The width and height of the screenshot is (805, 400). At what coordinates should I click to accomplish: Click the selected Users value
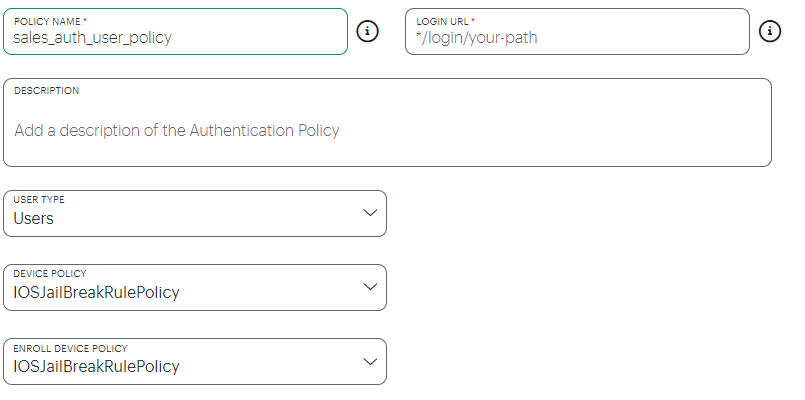[x=33, y=219]
